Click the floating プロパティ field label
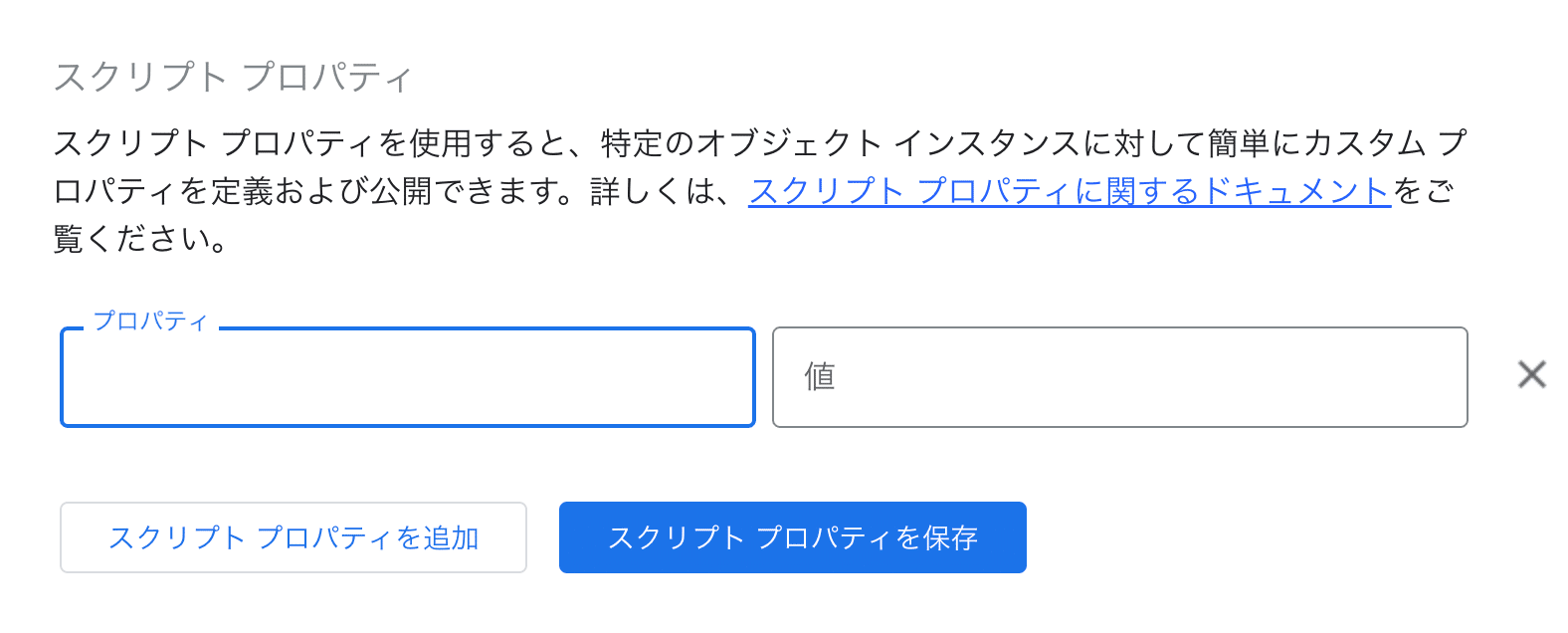This screenshot has width=1568, height=633. point(150,320)
